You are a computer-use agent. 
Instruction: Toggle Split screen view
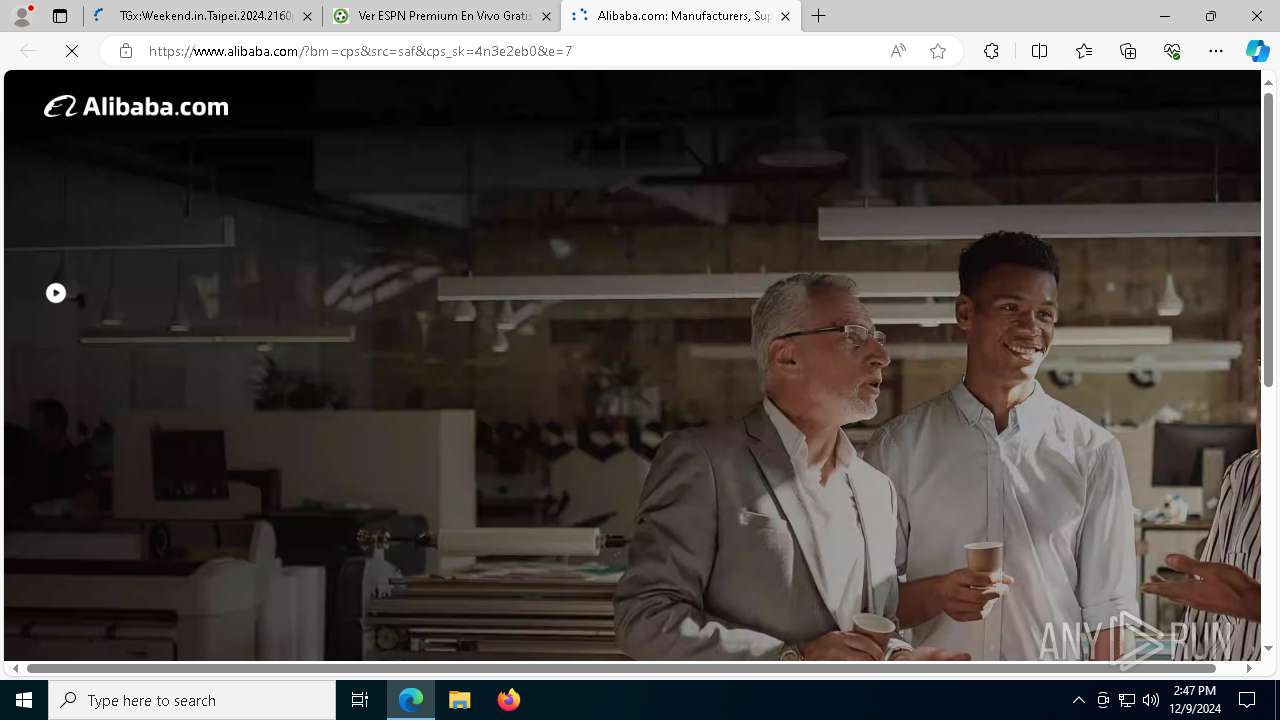[x=1039, y=51]
